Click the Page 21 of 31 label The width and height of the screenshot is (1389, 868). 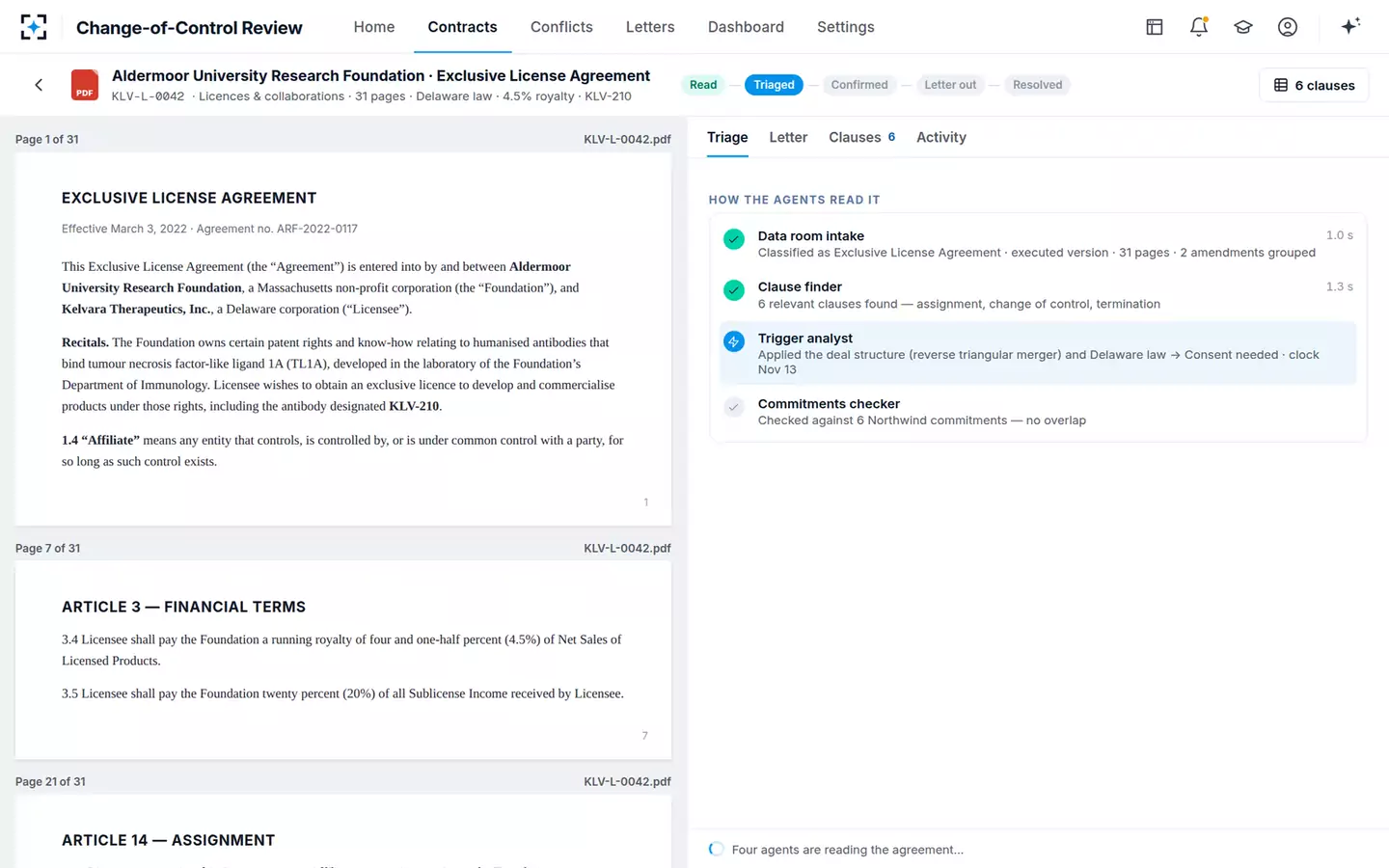(50, 781)
